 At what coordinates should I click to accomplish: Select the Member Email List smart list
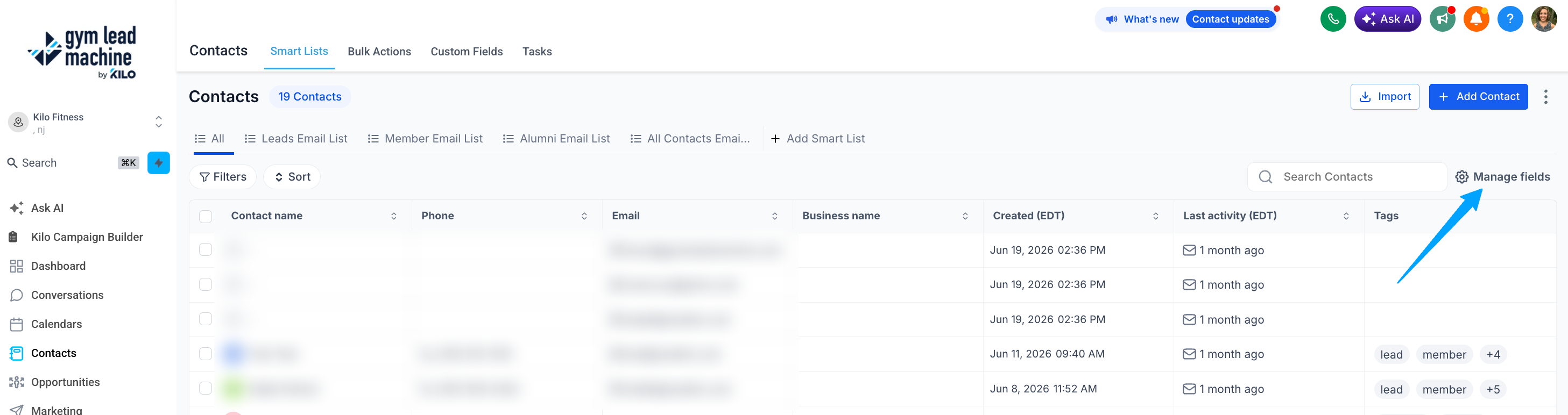pos(425,139)
